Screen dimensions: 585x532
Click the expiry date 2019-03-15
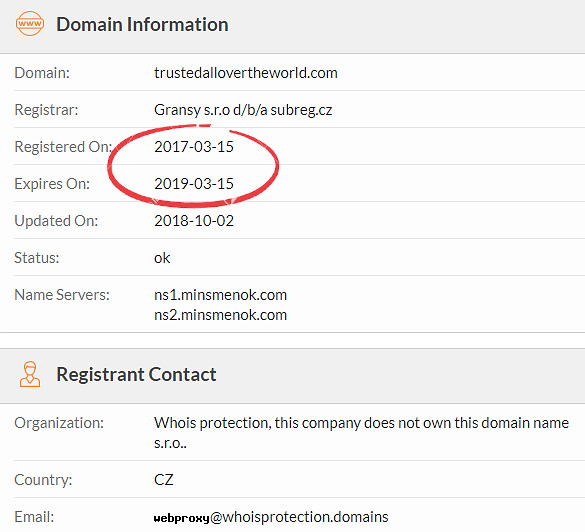[x=194, y=184]
